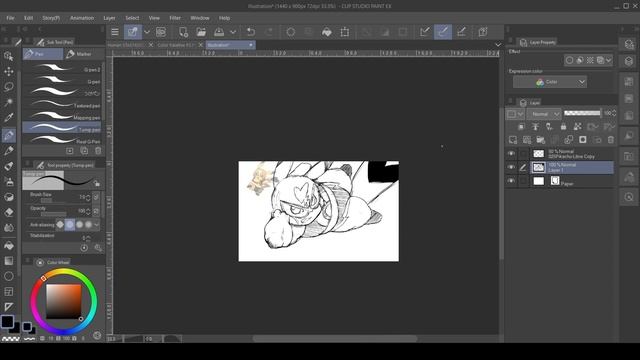Select third anti-aliasing level option
This screenshot has height=360, width=640.
tap(79, 224)
